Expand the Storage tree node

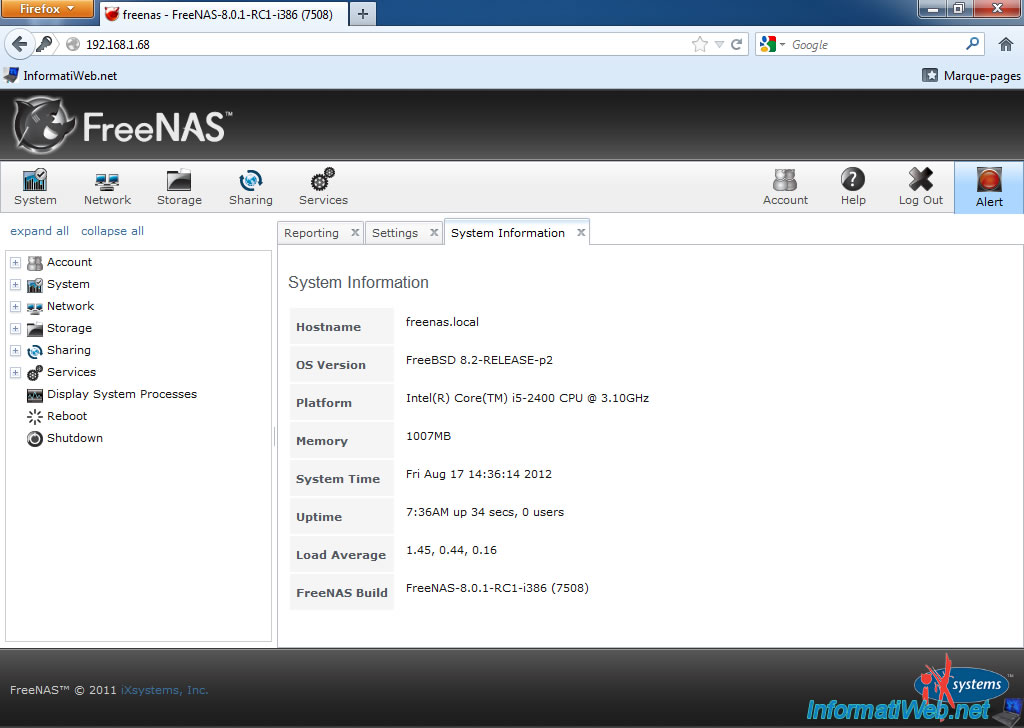coord(16,328)
